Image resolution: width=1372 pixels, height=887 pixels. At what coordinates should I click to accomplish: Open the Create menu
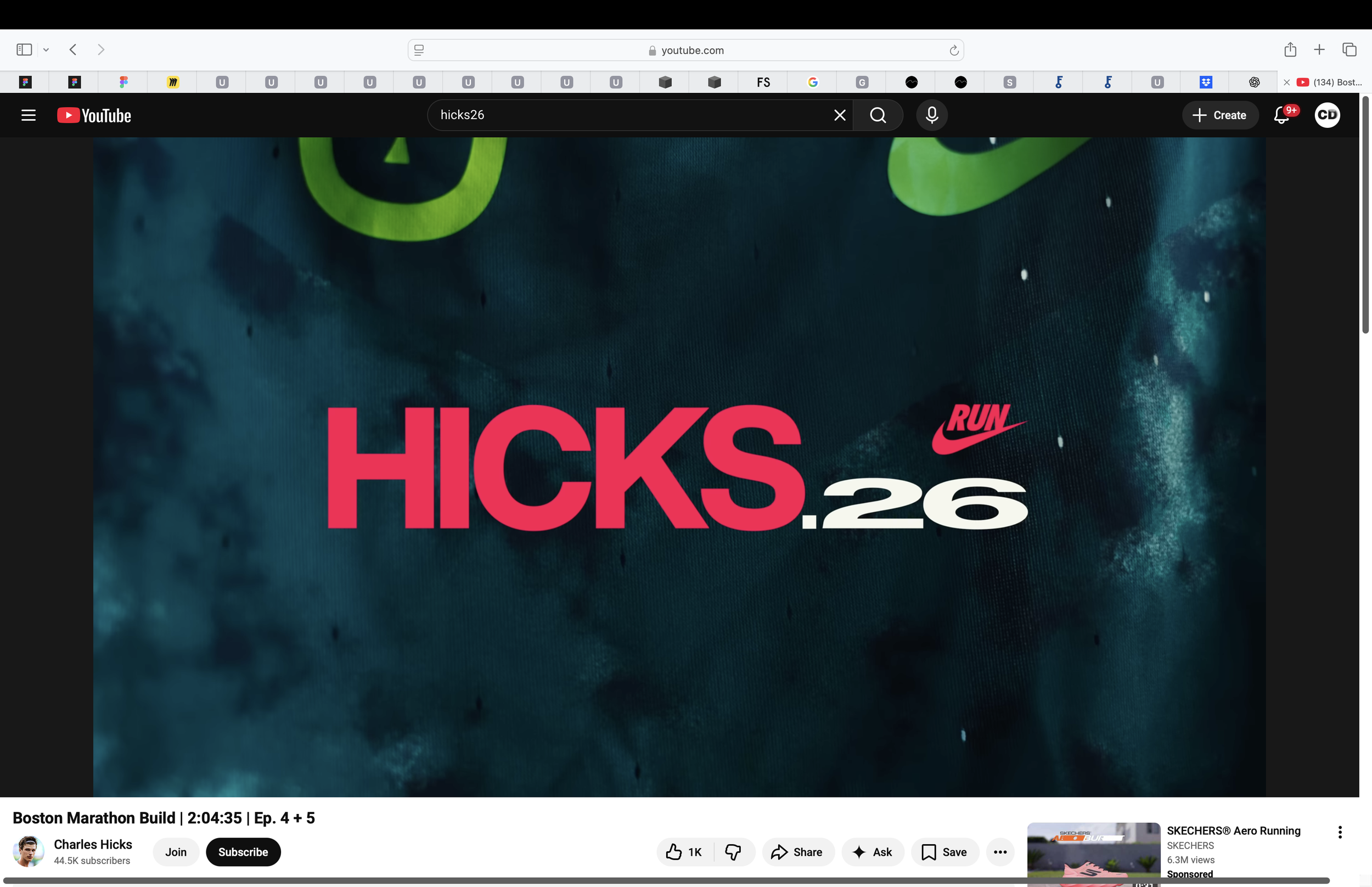click(x=1220, y=115)
